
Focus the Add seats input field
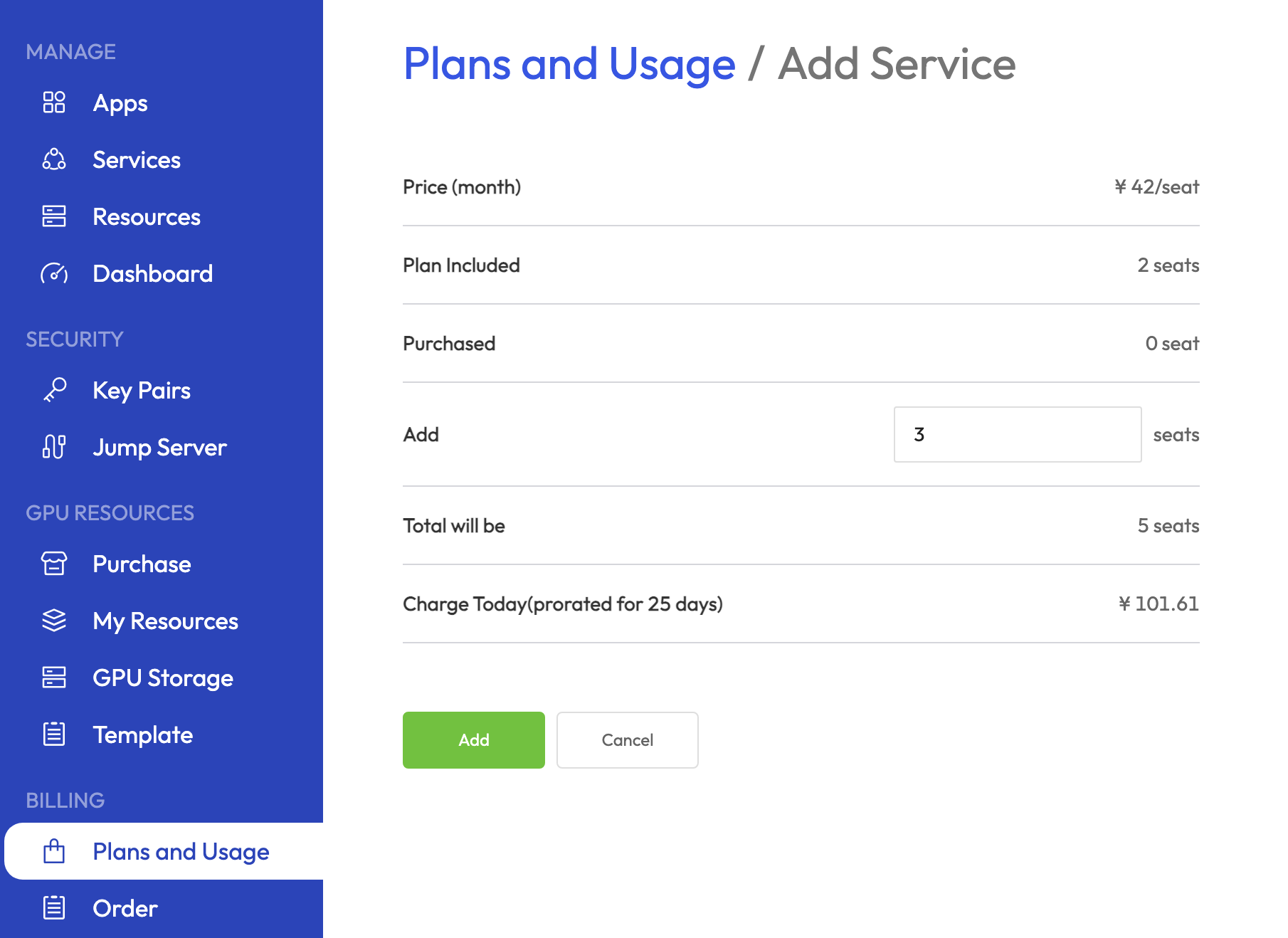click(x=1017, y=434)
